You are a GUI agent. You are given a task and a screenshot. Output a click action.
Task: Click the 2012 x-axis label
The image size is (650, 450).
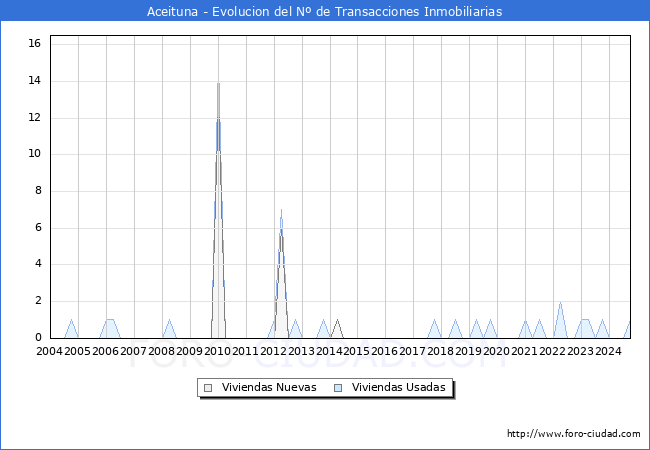click(x=274, y=351)
